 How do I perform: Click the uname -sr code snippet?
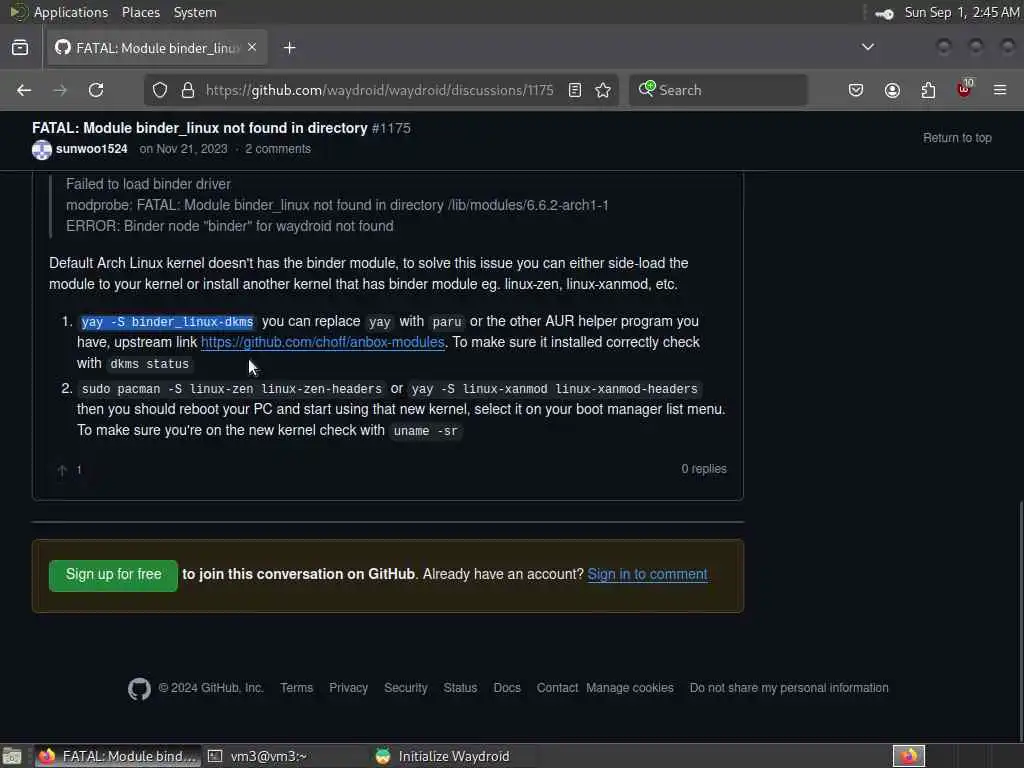tap(425, 431)
